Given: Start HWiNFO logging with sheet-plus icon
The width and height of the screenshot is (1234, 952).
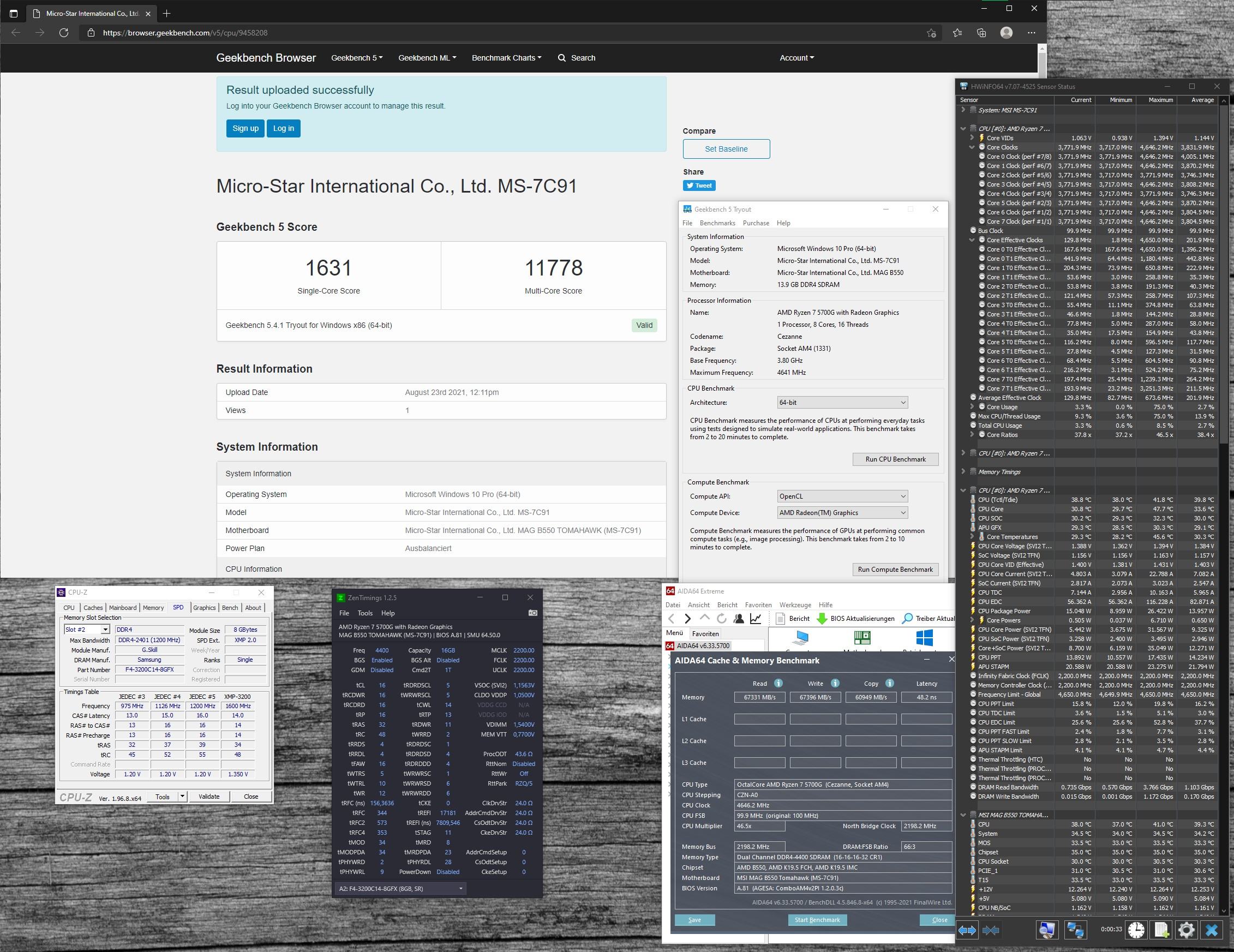Looking at the screenshot, I should pyautogui.click(x=1161, y=930).
